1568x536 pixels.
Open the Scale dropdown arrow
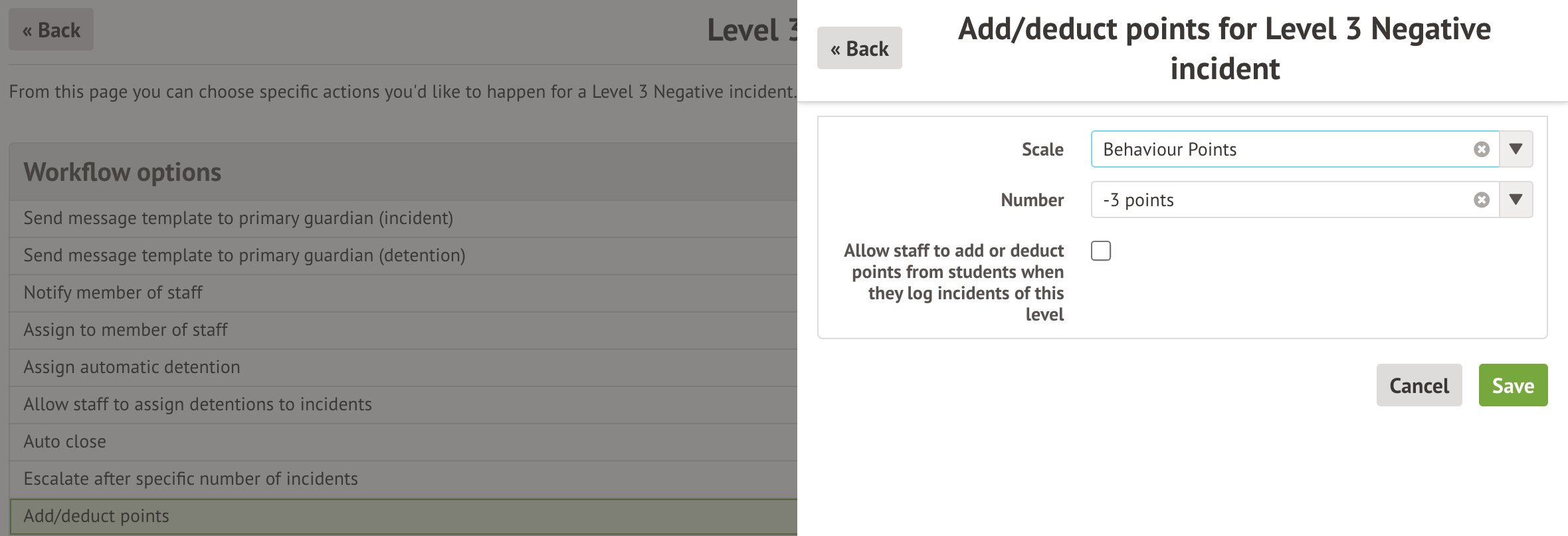(x=1516, y=150)
